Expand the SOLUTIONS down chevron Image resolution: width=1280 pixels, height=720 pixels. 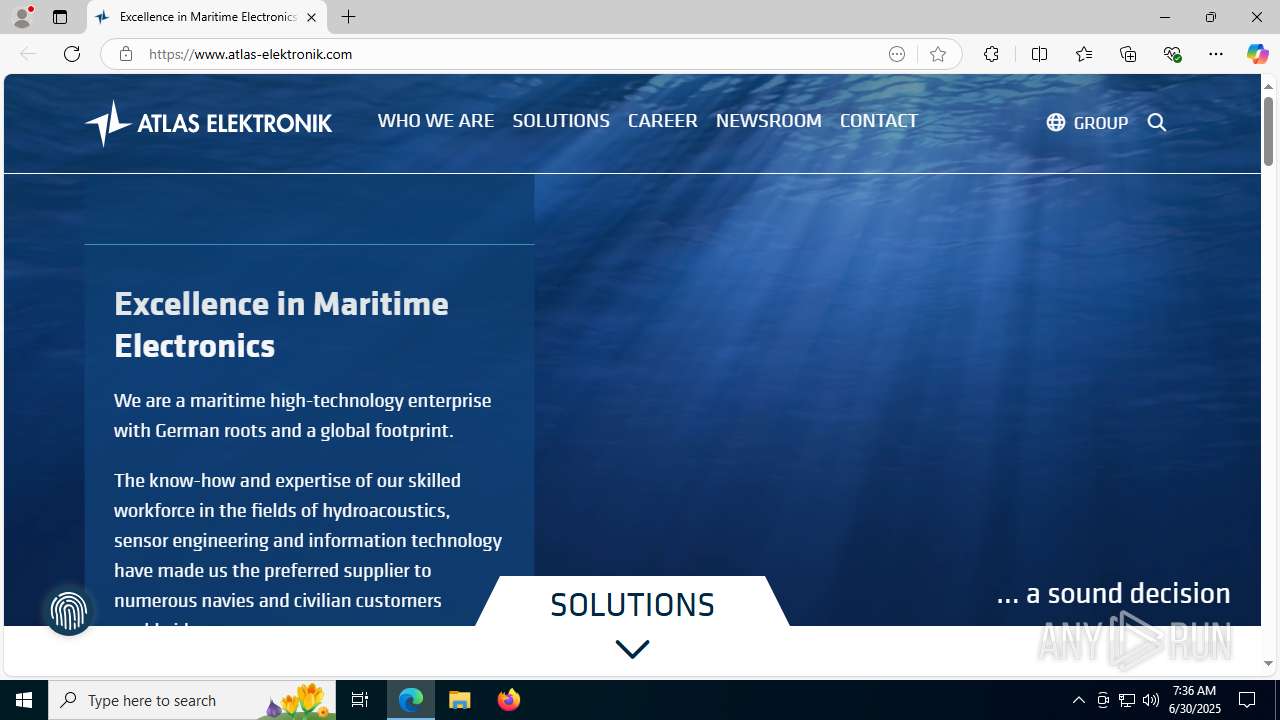point(632,650)
